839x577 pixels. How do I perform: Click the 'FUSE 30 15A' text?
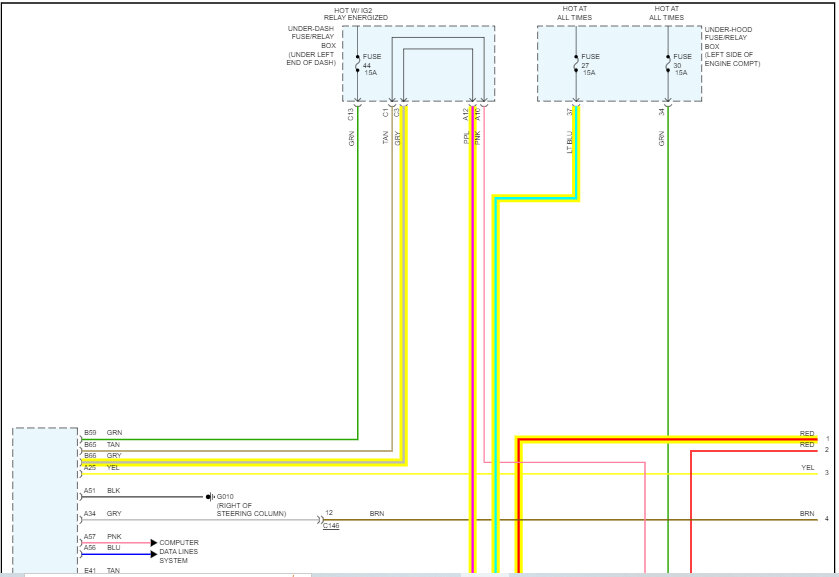tap(682, 64)
